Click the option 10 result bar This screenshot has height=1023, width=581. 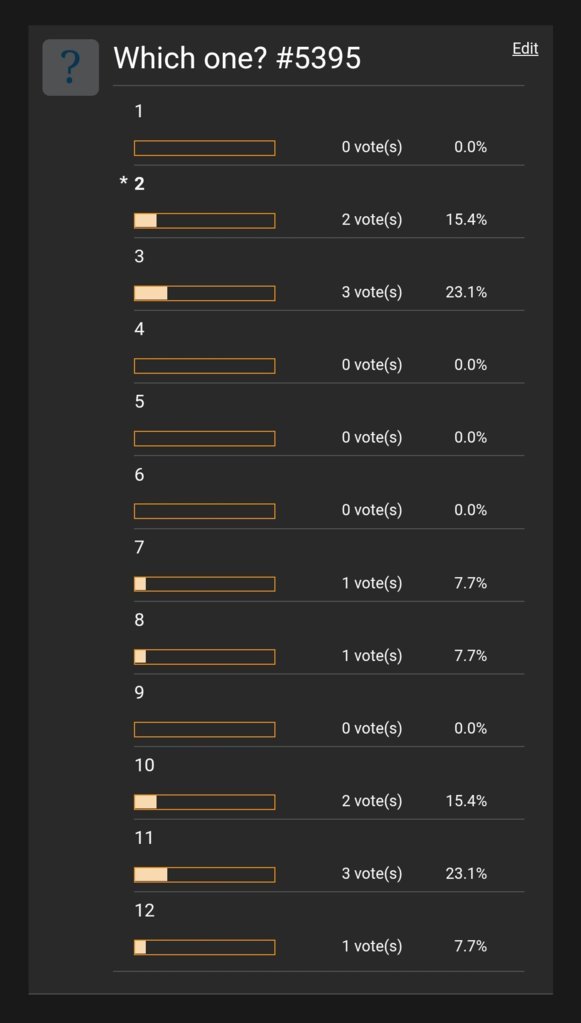point(205,802)
